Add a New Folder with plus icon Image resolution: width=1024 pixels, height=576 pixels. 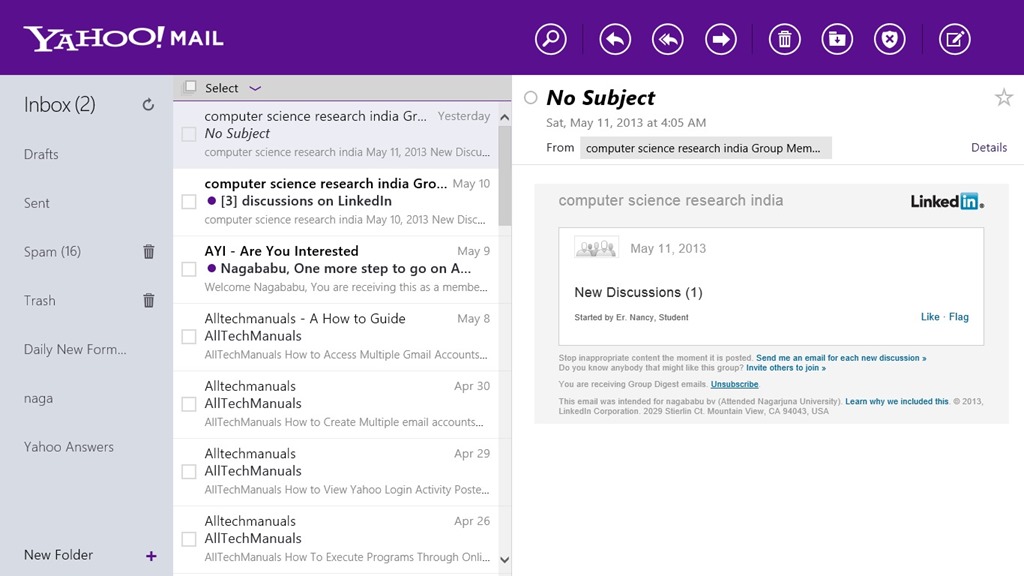click(x=151, y=556)
